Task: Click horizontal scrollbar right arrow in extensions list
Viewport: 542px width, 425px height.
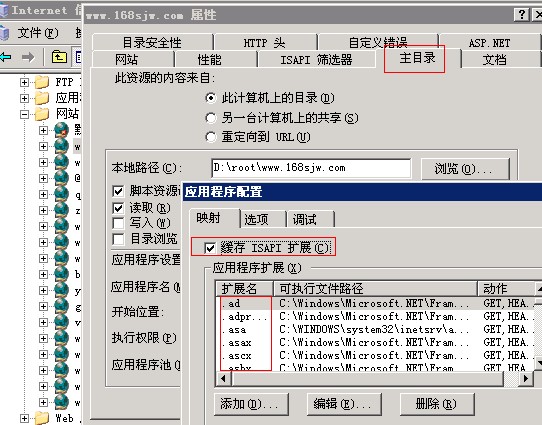Action: click(526, 379)
